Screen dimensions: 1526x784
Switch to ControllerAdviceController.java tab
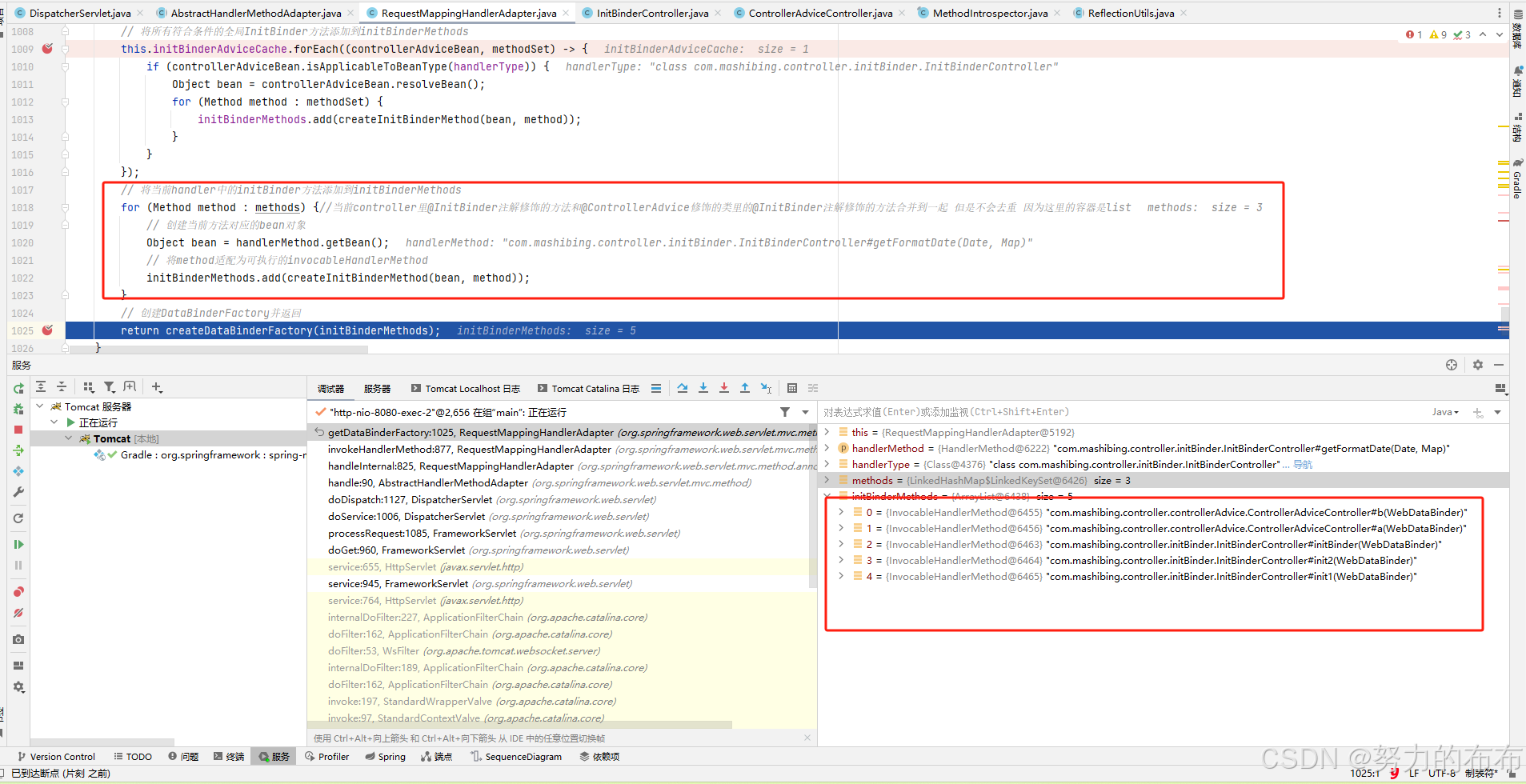pyautogui.click(x=820, y=13)
